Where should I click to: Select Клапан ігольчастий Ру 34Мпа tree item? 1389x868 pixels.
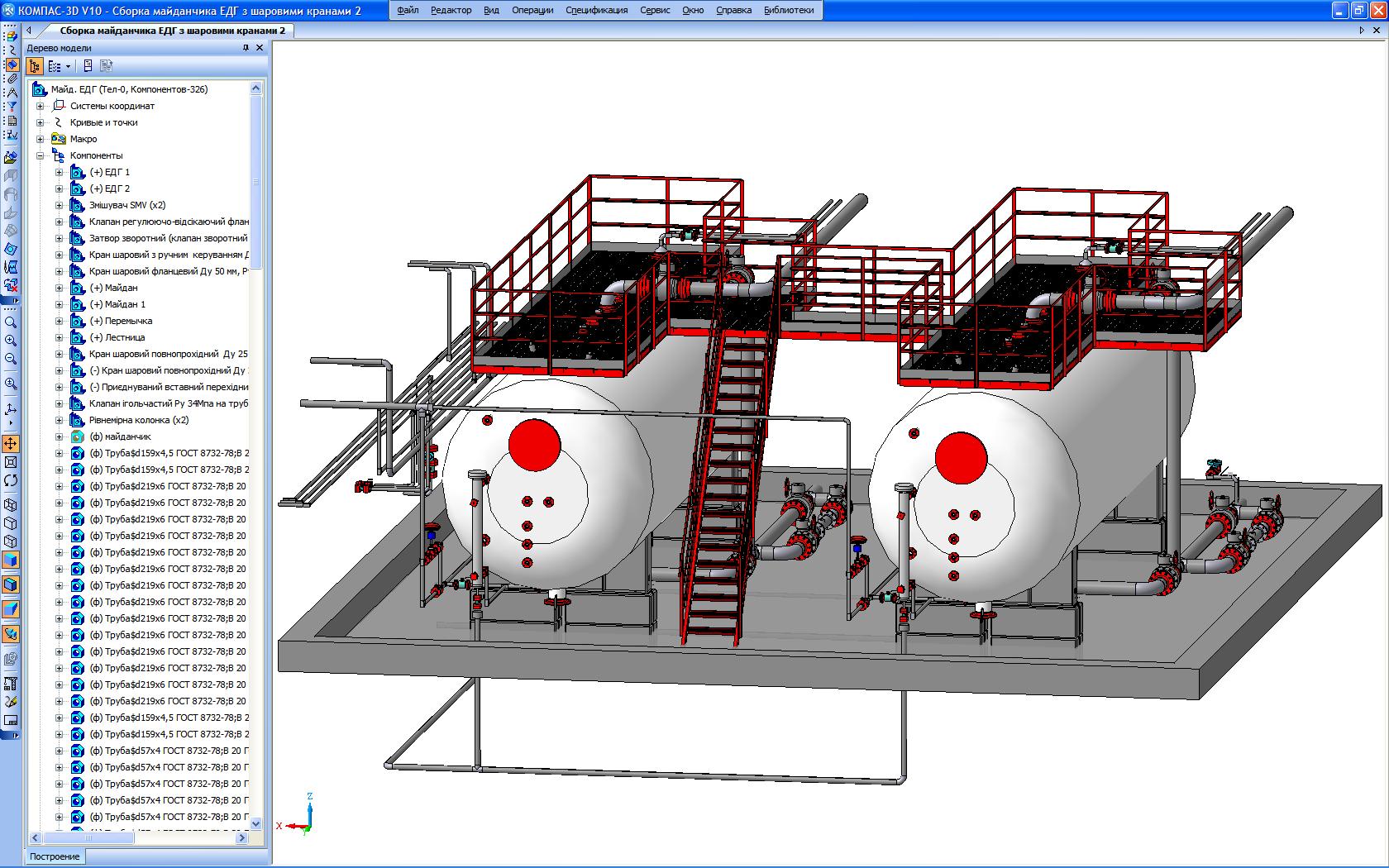[169, 403]
